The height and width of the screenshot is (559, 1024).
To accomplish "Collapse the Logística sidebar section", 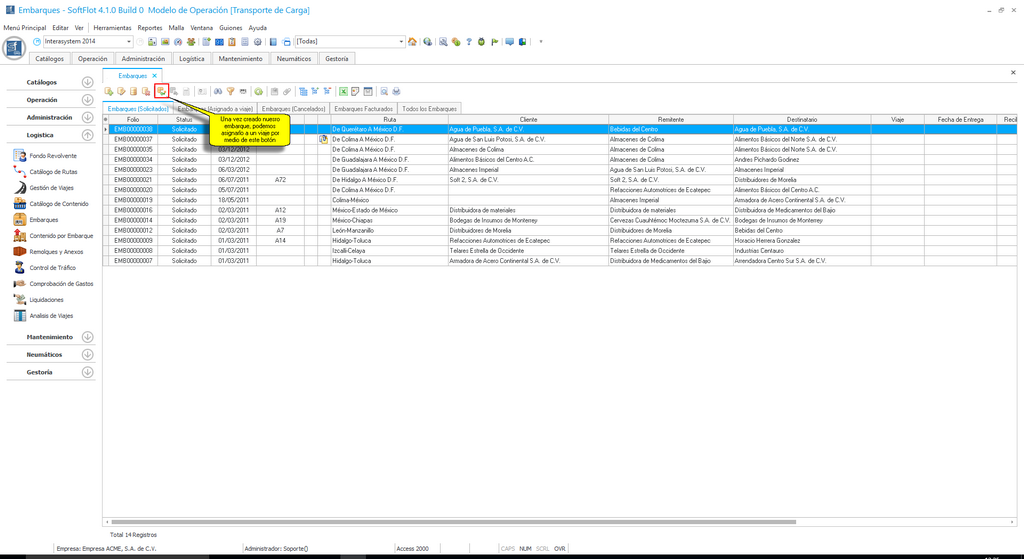I will tap(88, 134).
